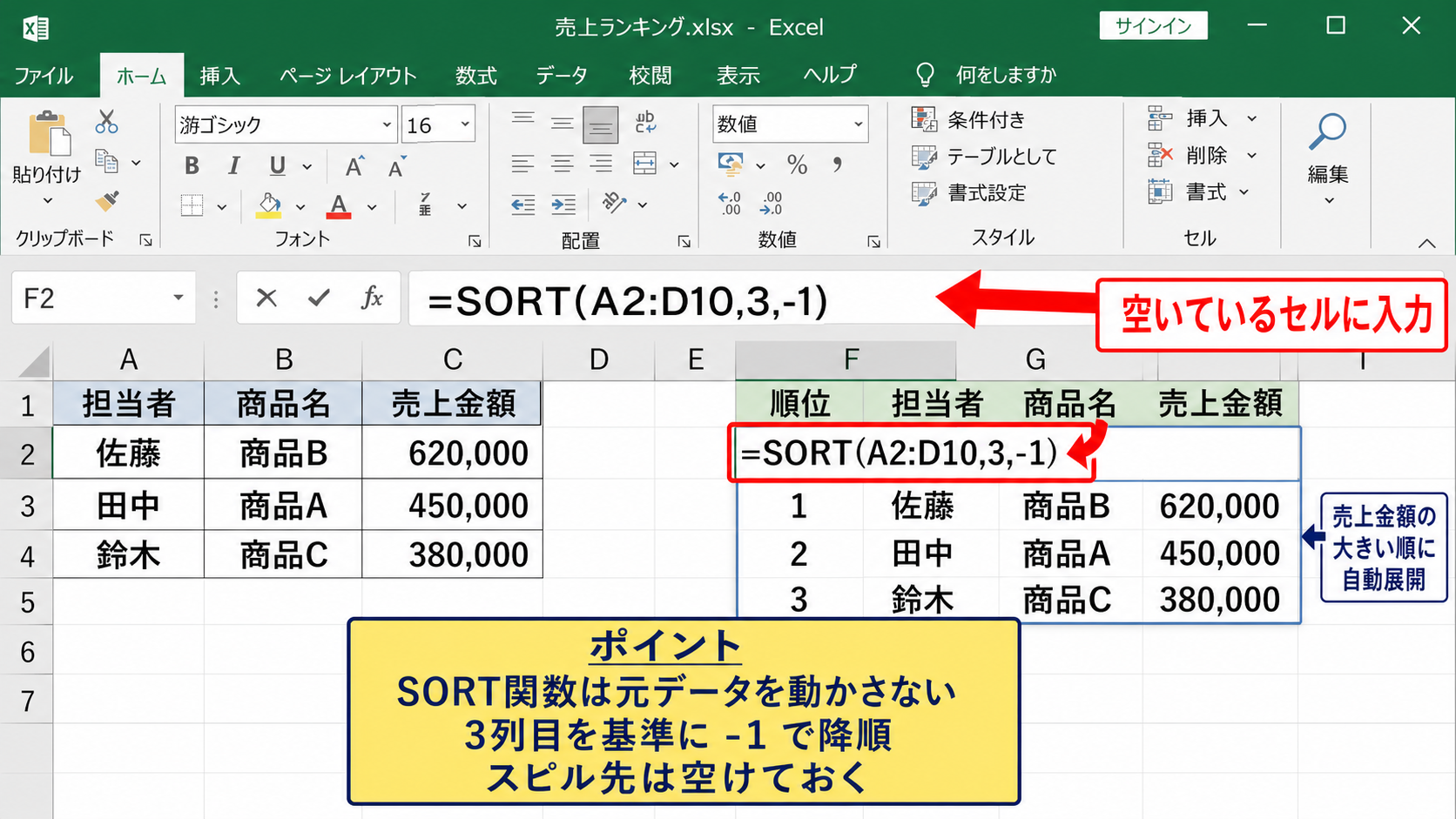The width and height of the screenshot is (1456, 819).
Task: Align cell text to the left
Action: pyautogui.click(x=522, y=164)
